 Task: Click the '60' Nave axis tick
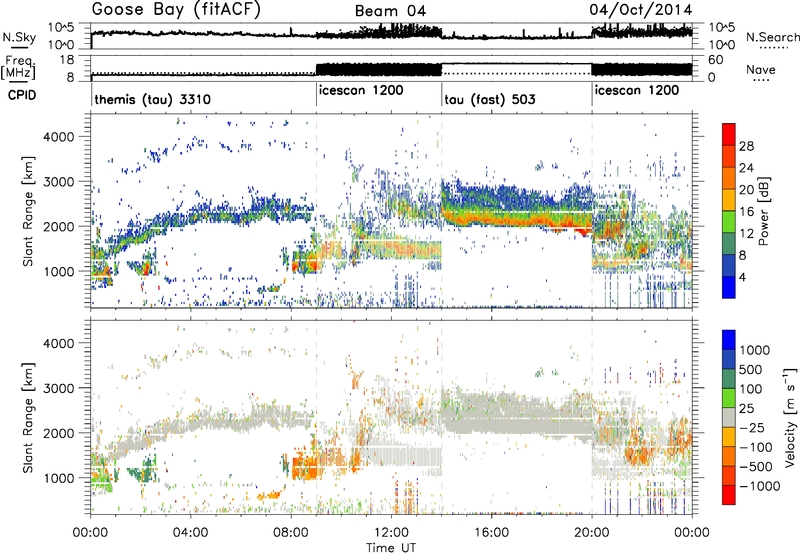(715, 60)
